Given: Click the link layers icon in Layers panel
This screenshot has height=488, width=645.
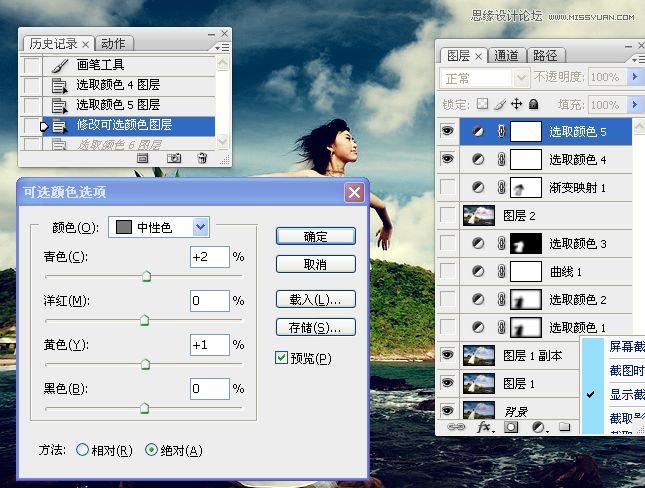Looking at the screenshot, I should pyautogui.click(x=458, y=427).
